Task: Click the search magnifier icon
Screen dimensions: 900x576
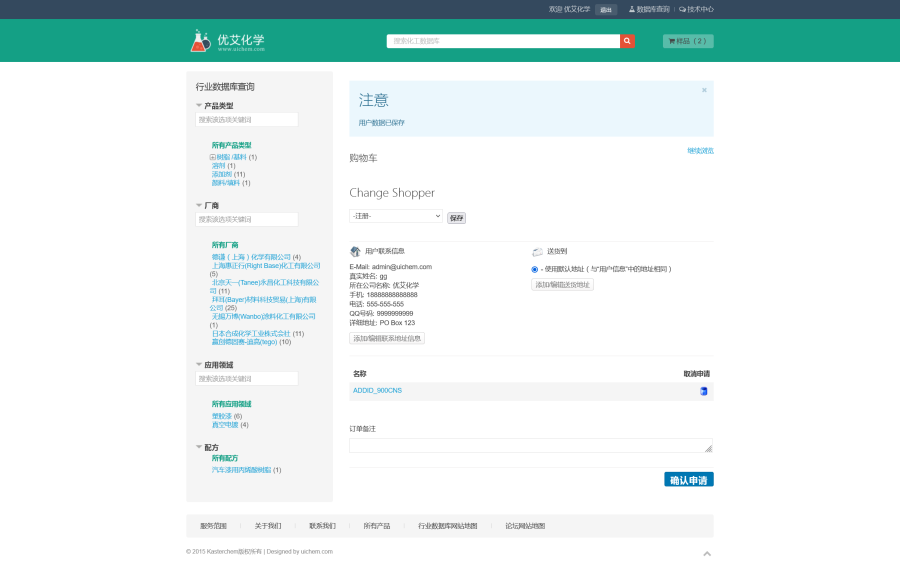Action: (627, 41)
